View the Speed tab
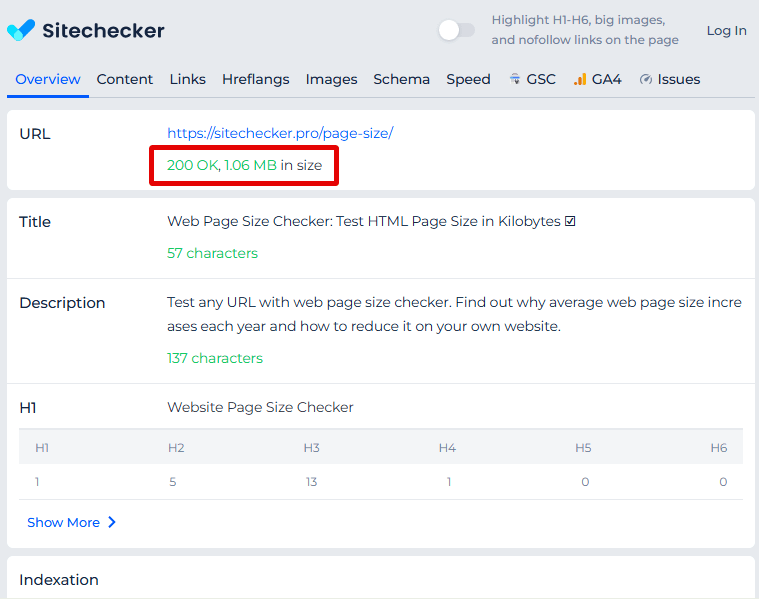The height and width of the screenshot is (599, 760). 468,79
